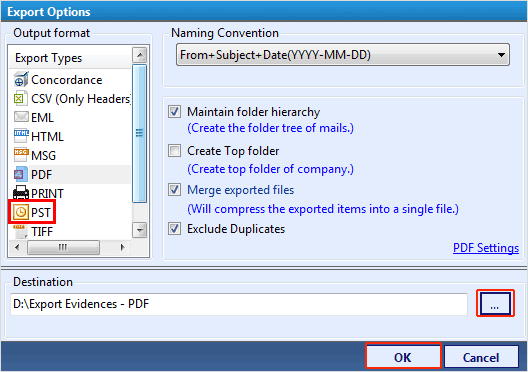Click the CSV (Only Headers) spreadsheet icon
528x372 pixels.
point(20,98)
